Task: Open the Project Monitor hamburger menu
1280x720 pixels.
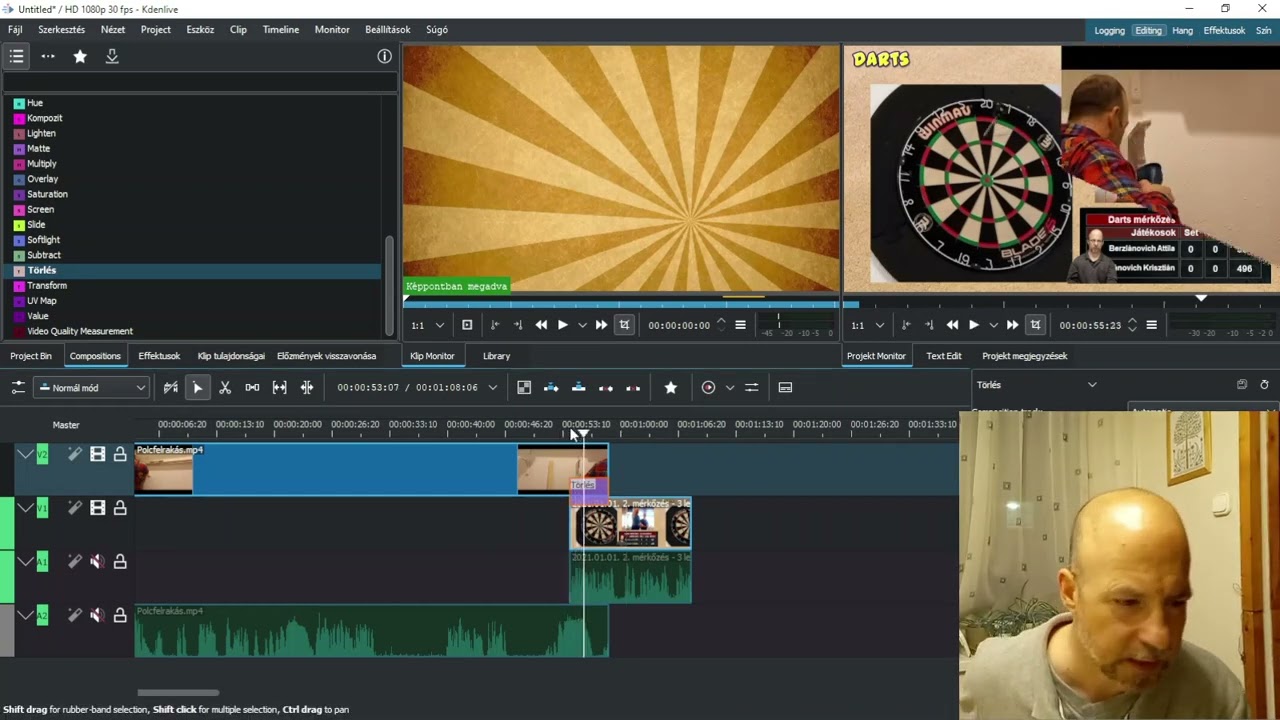Action: click(1151, 325)
